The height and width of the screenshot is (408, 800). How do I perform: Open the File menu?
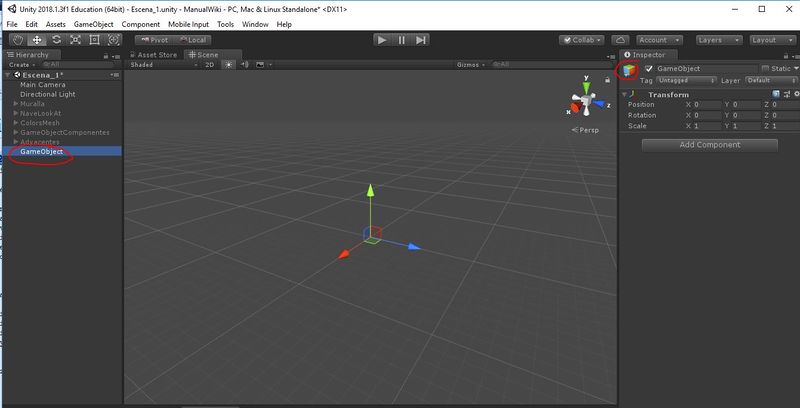[x=12, y=24]
